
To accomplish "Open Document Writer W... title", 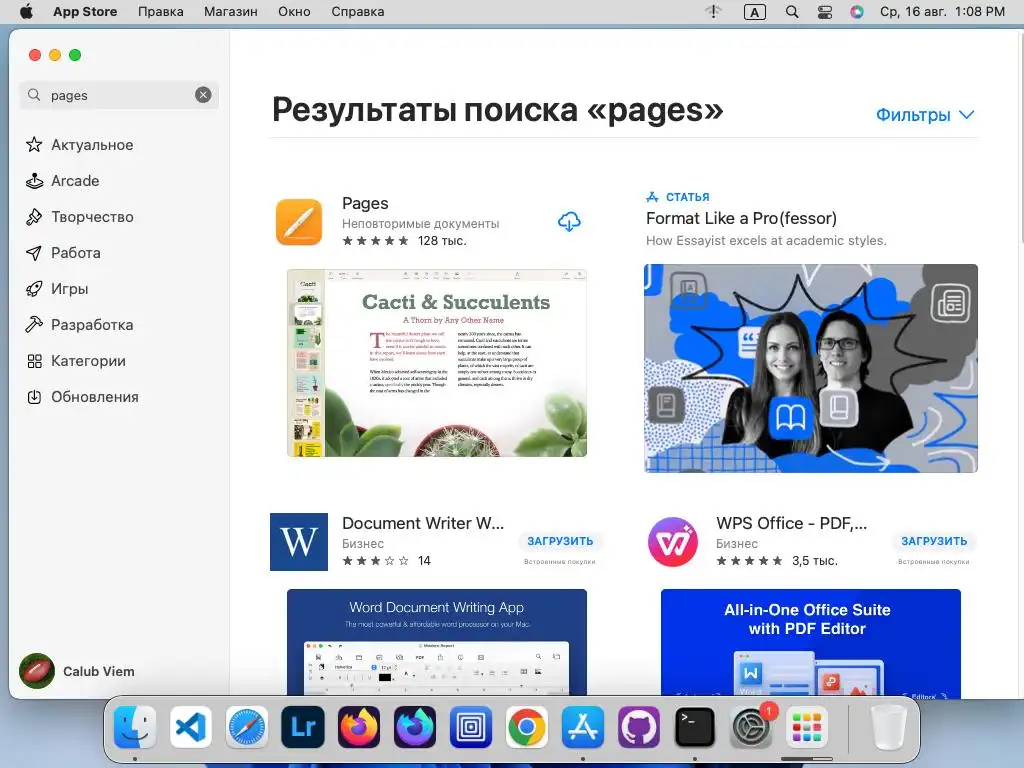I will tap(423, 523).
